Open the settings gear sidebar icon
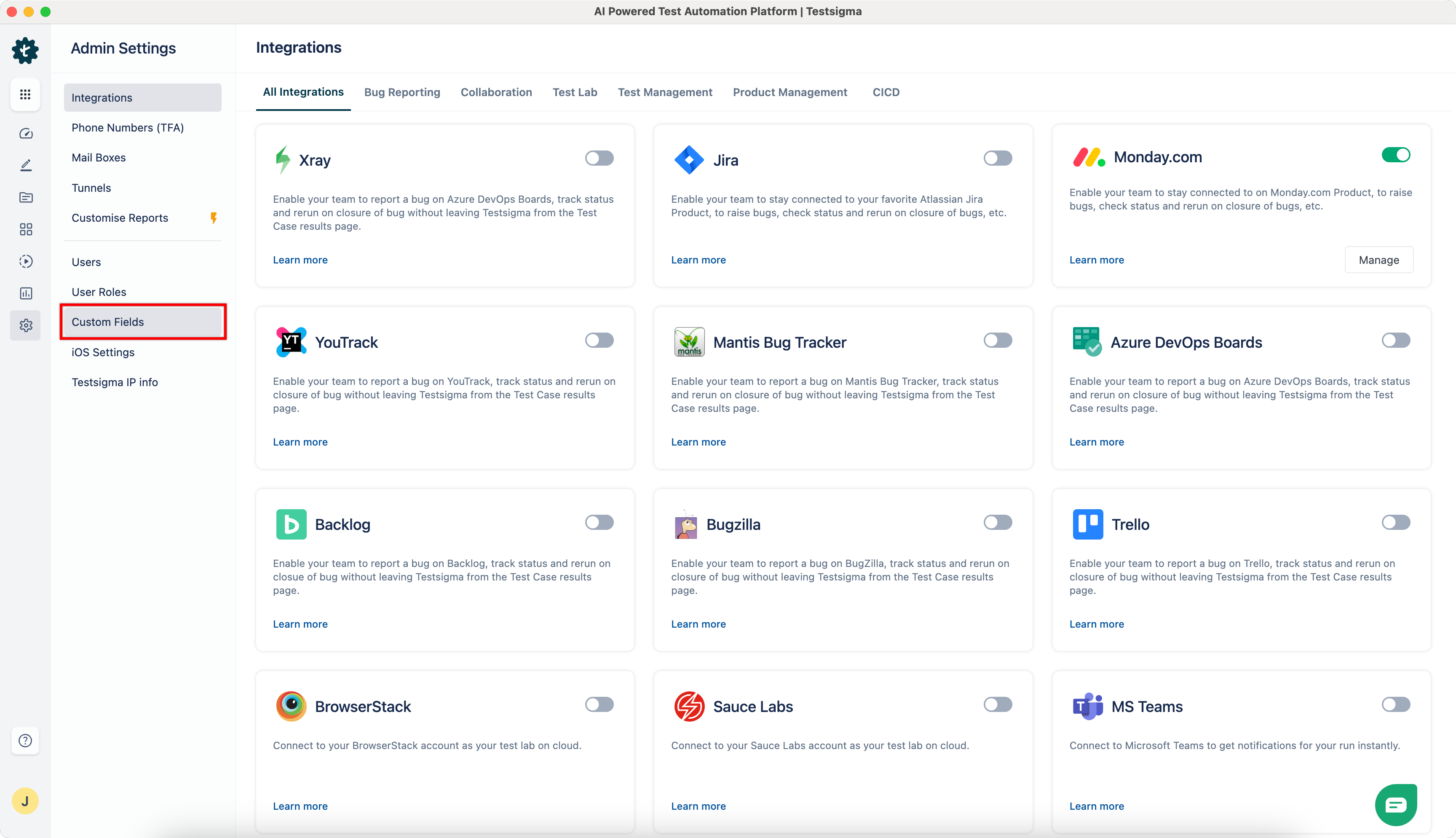The image size is (1456, 838). tap(26, 326)
